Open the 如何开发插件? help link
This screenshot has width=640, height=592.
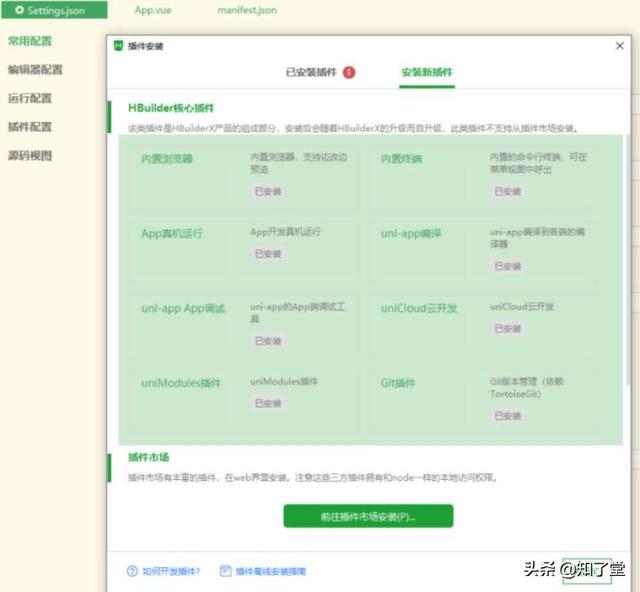point(171,571)
